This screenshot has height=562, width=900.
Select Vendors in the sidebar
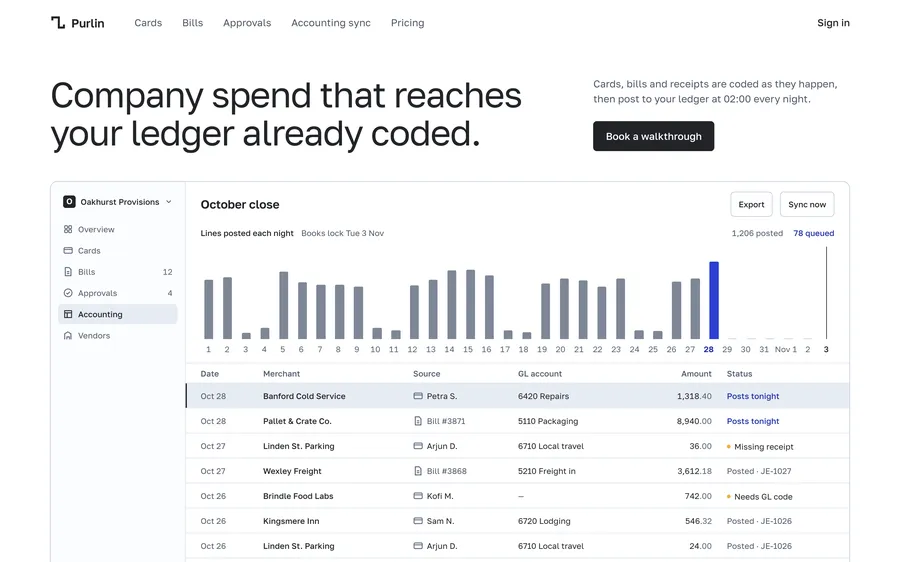pyautogui.click(x=118, y=335)
